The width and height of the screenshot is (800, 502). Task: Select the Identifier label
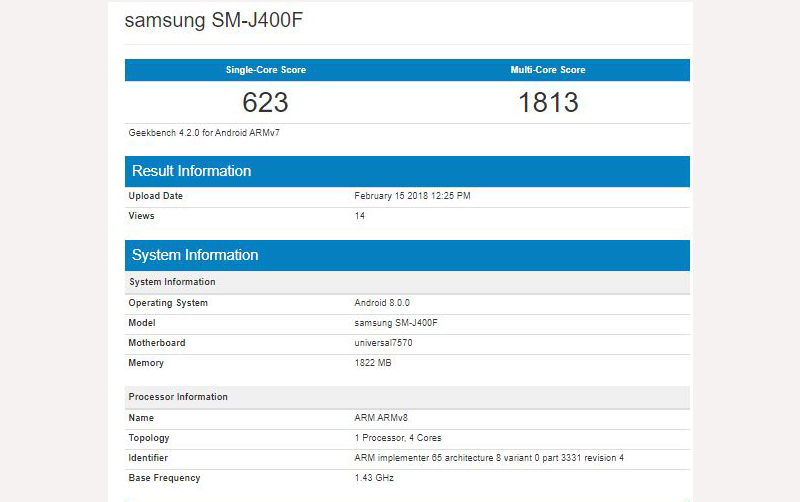(x=148, y=458)
